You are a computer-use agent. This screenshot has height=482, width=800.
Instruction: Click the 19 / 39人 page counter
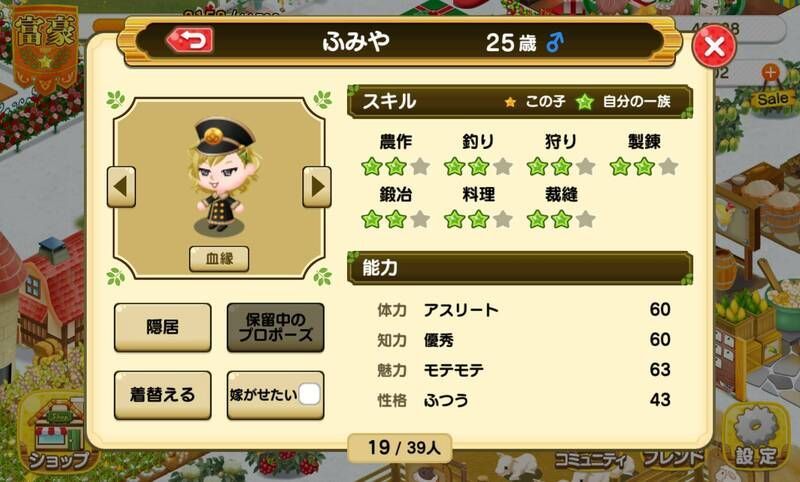pyautogui.click(x=401, y=448)
